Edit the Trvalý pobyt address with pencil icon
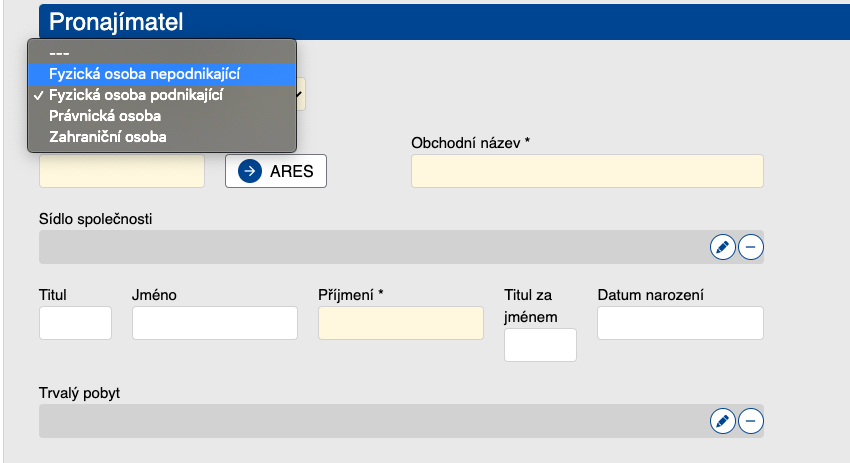Screen dimensions: 850x463 click(722, 421)
